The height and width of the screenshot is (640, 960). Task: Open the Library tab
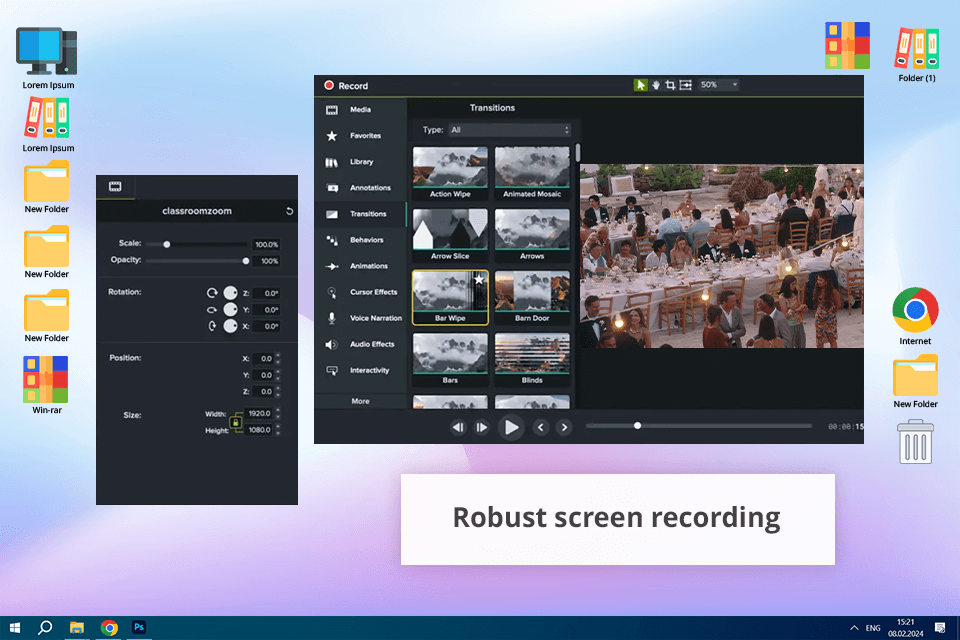pos(360,162)
